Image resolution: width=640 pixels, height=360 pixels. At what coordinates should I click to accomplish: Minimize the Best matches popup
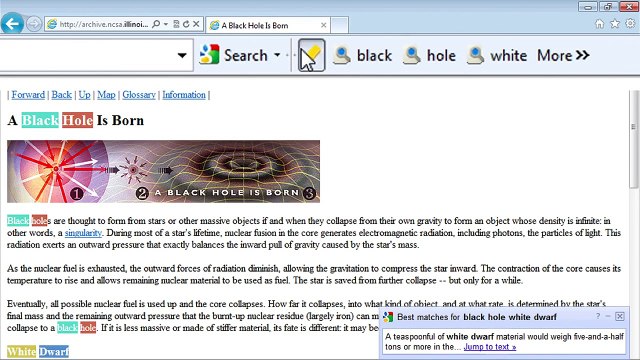pyautogui.click(x=608, y=316)
